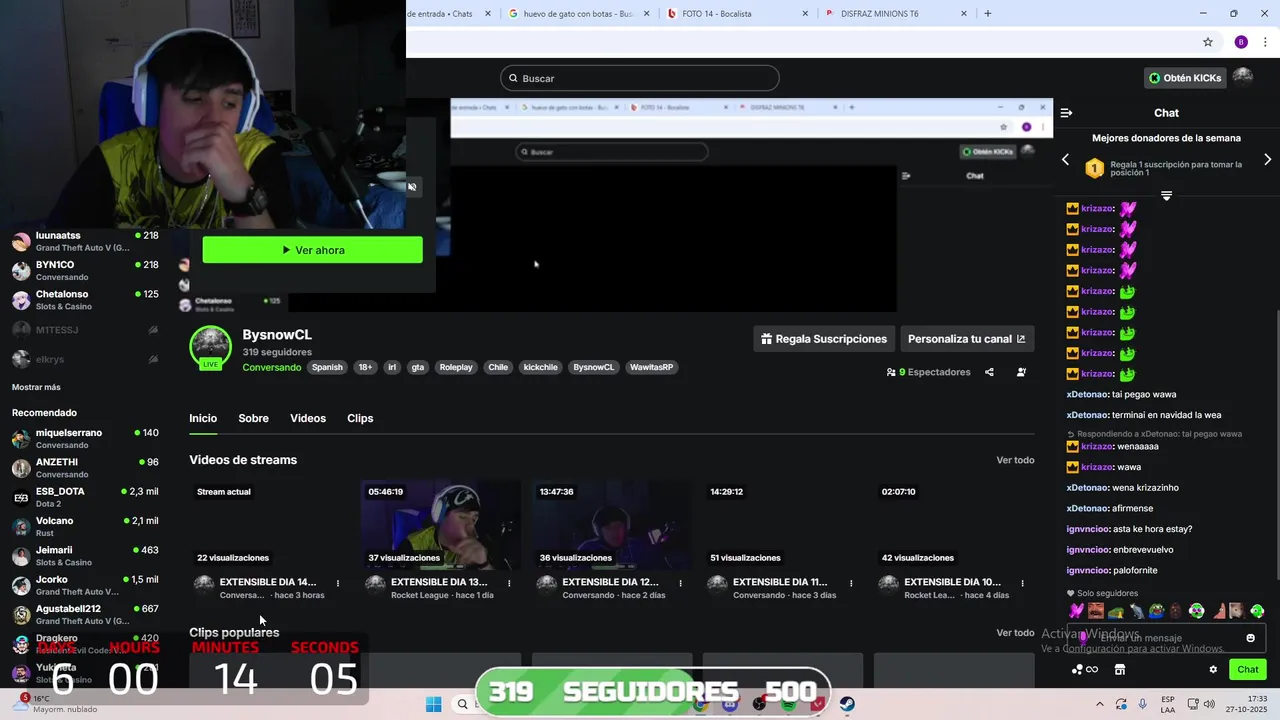This screenshot has width=1280, height=720.
Task: Open new browser tab with plus
Action: coord(988,14)
